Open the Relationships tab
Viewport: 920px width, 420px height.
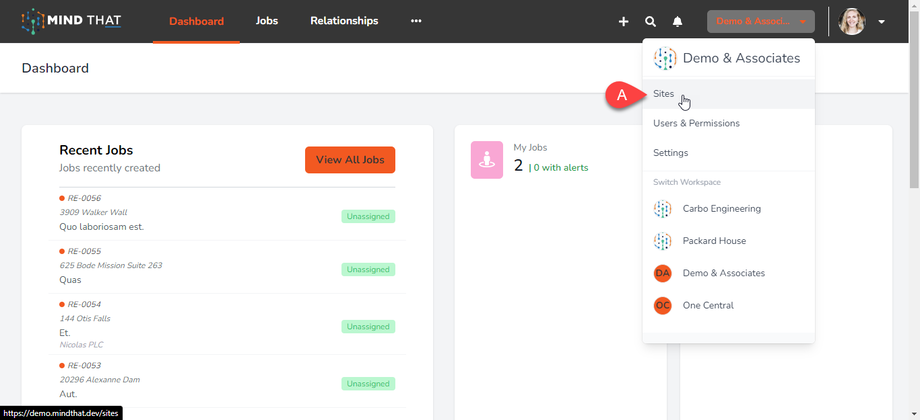(344, 21)
